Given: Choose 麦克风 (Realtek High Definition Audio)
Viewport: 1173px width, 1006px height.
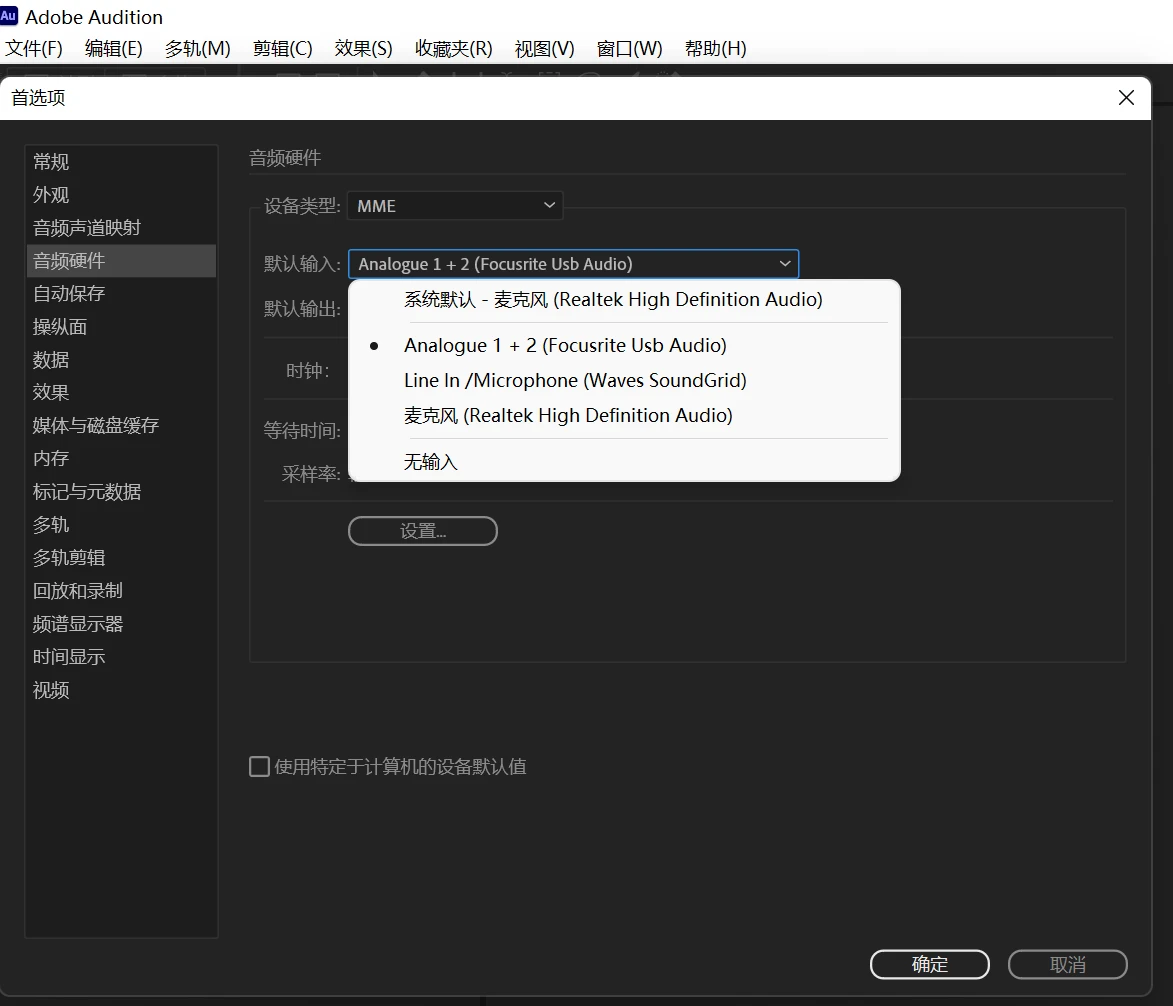Looking at the screenshot, I should pyautogui.click(x=625, y=416).
